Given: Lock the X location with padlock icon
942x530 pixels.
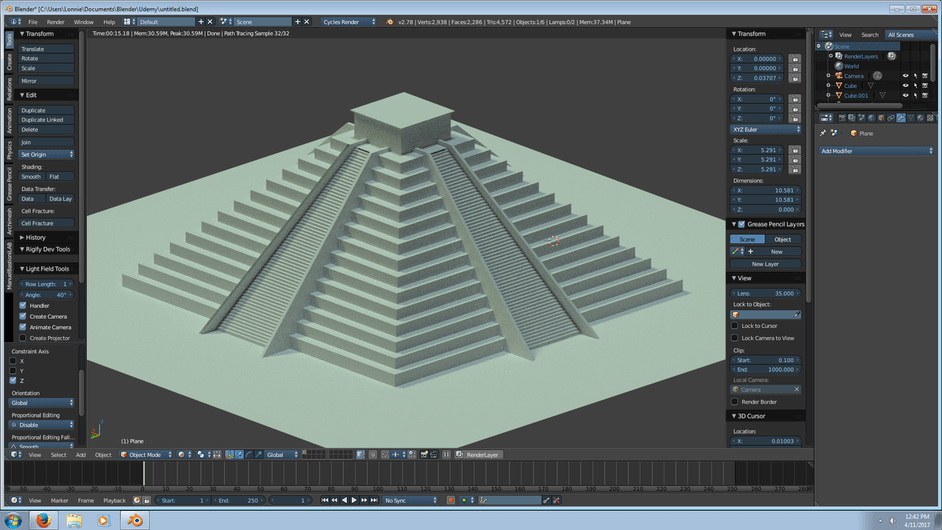Looking at the screenshot, I should tap(795, 59).
